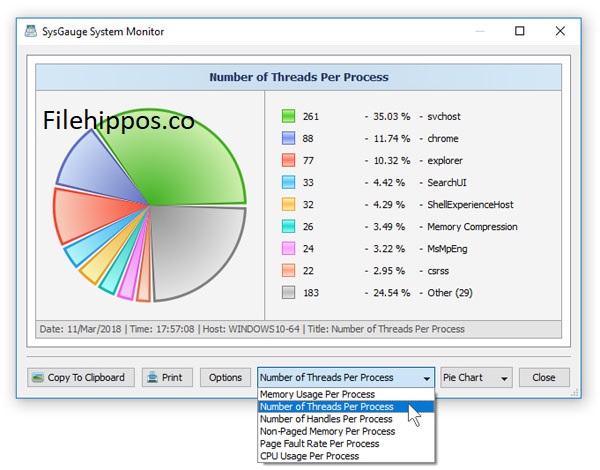Image resolution: width=600 pixels, height=470 pixels.
Task: Select Memory Usage Per Process option
Action: coord(316,395)
